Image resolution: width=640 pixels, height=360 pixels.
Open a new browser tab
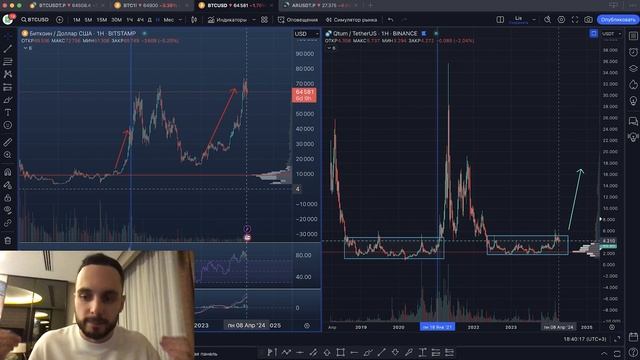371,5
